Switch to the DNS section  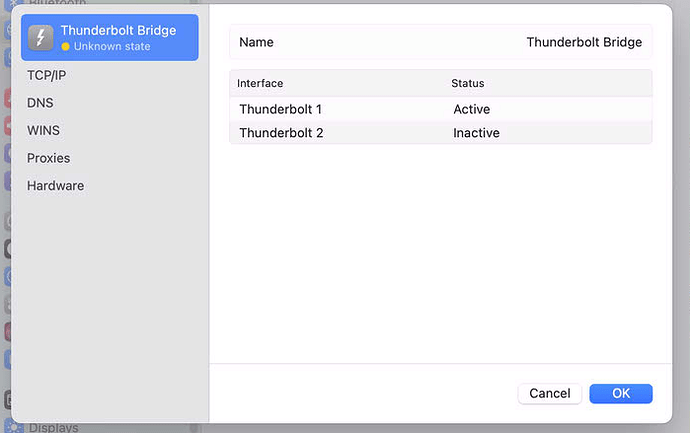pyautogui.click(x=40, y=102)
